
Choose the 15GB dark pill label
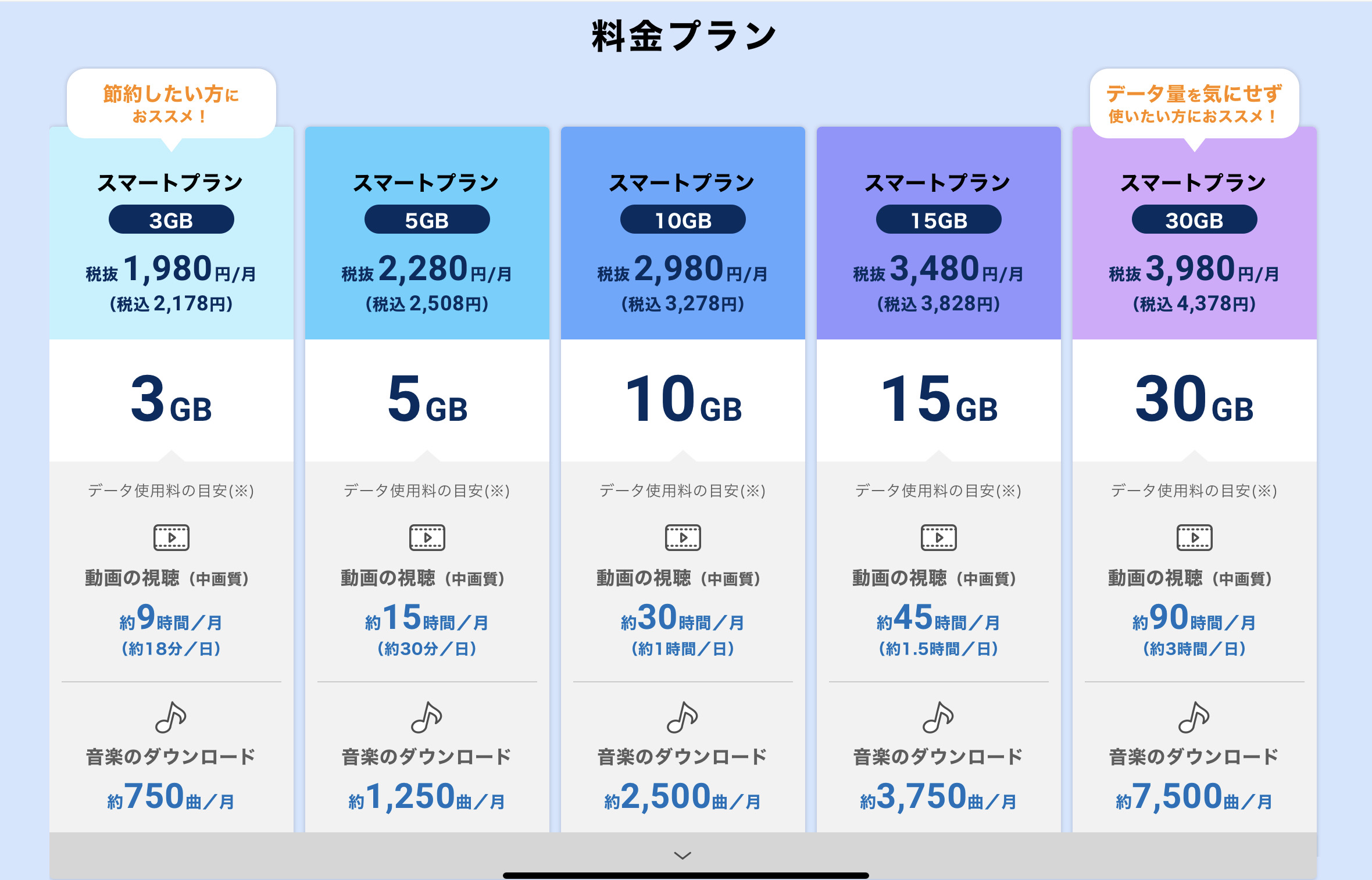(x=939, y=220)
